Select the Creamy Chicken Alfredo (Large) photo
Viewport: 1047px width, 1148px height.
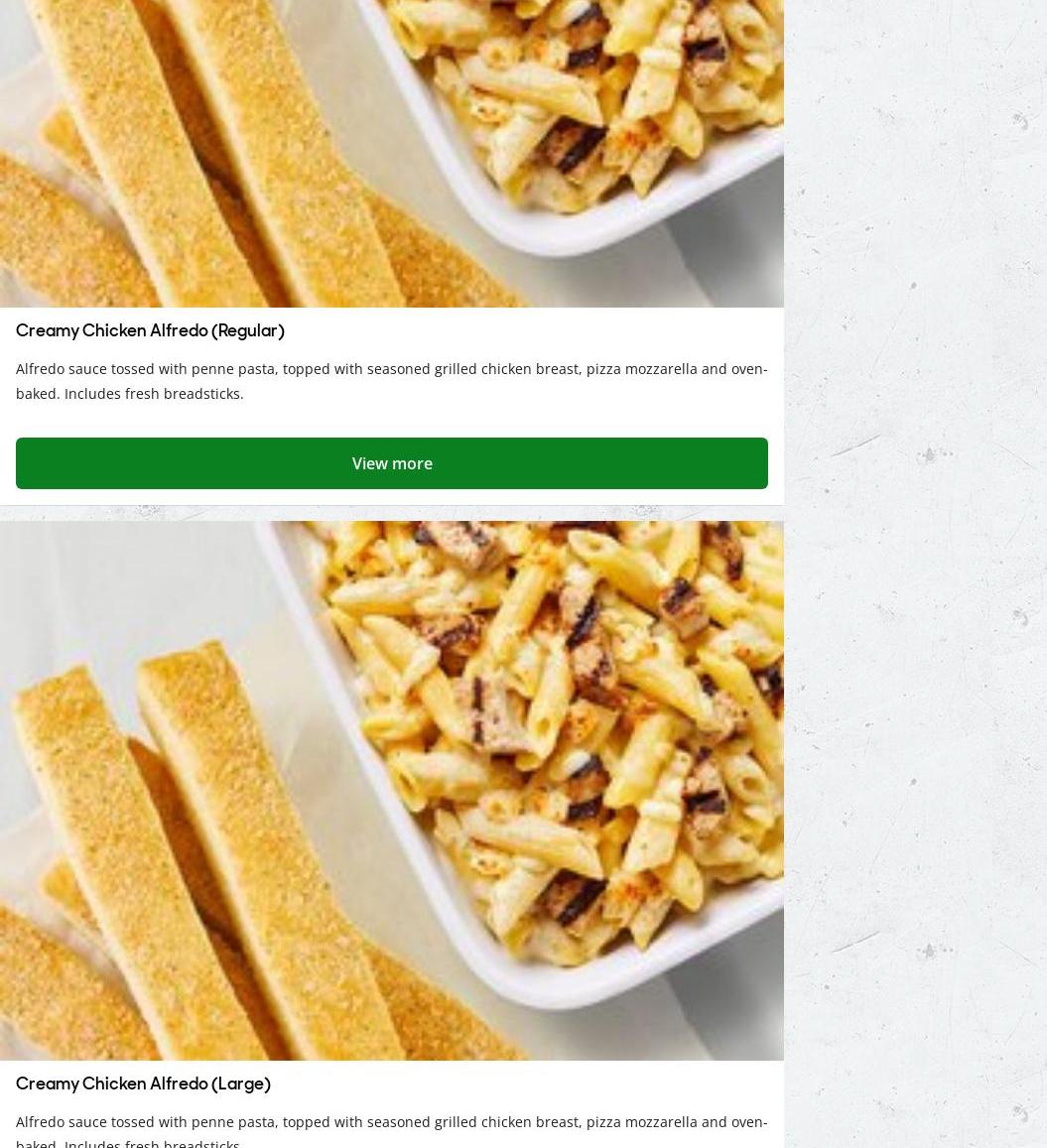392,791
